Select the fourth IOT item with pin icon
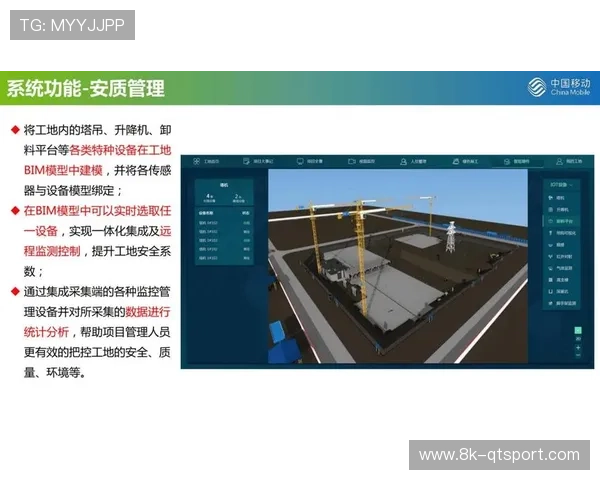This screenshot has width=600, height=480. click(x=562, y=233)
